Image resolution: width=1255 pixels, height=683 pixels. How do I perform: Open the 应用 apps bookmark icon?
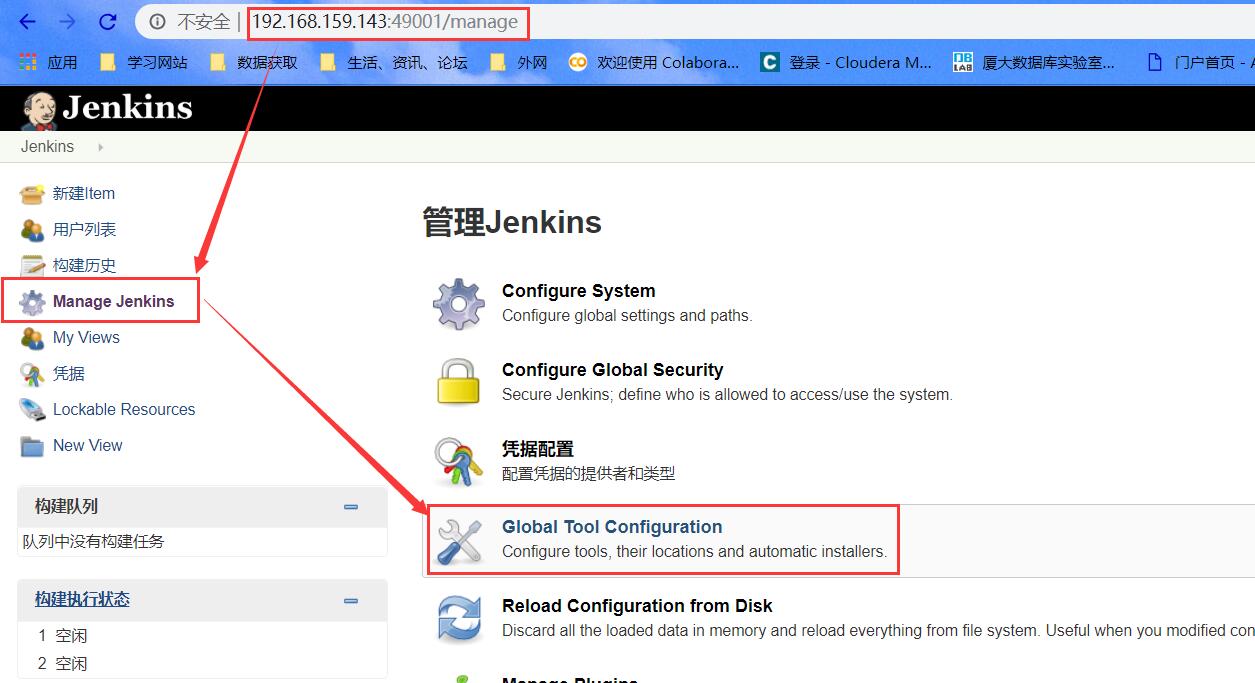[x=27, y=62]
